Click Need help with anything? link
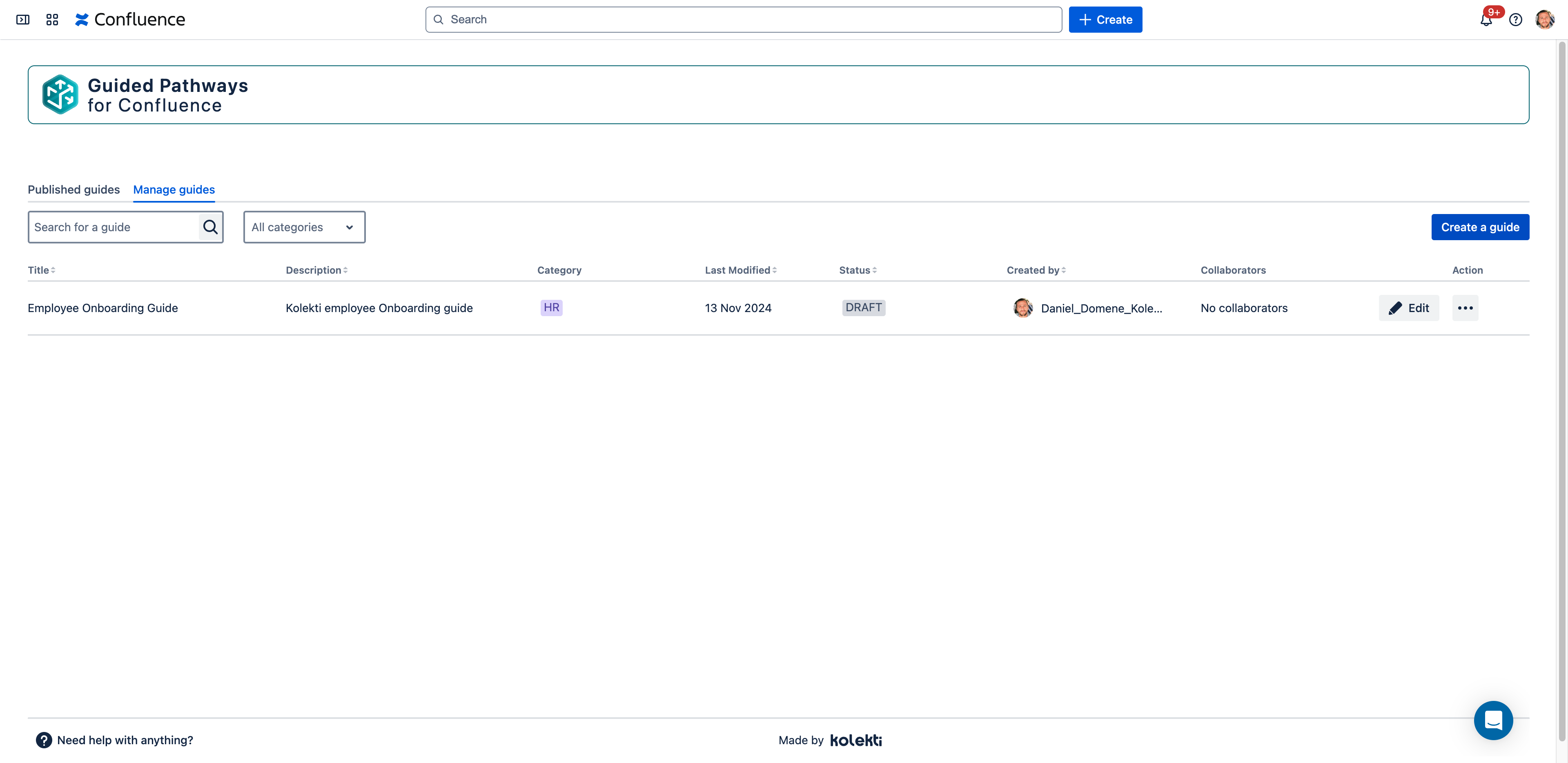This screenshot has width=1568, height=763. (x=125, y=740)
